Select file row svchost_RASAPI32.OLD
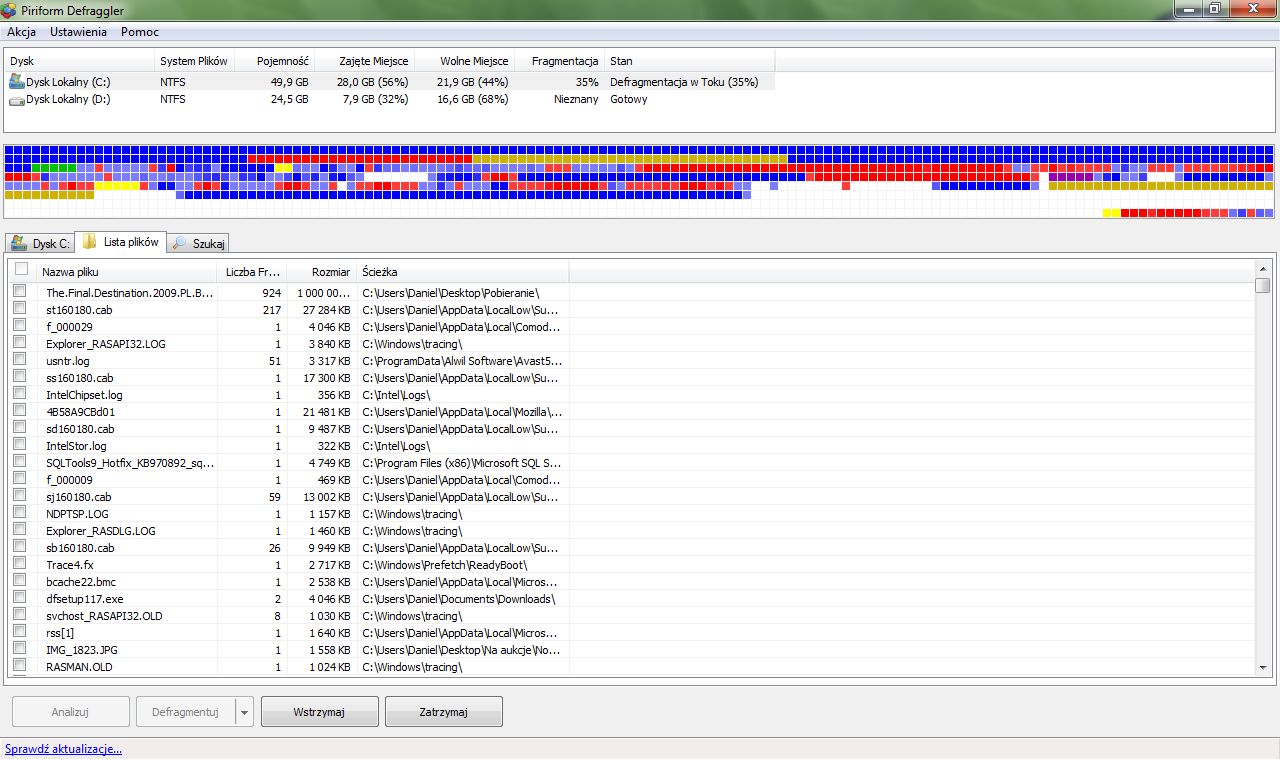Screen dimensions: 1280x760 pos(290,616)
